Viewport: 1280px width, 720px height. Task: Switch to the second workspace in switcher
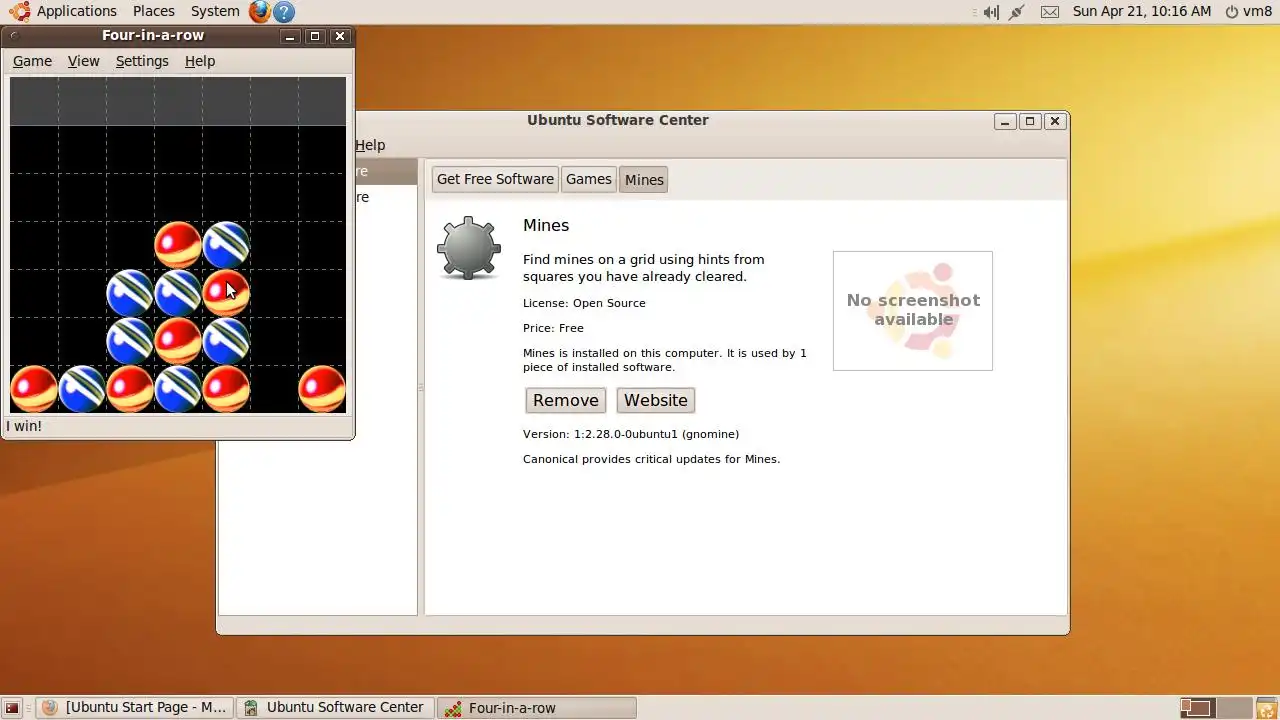tap(1234, 708)
